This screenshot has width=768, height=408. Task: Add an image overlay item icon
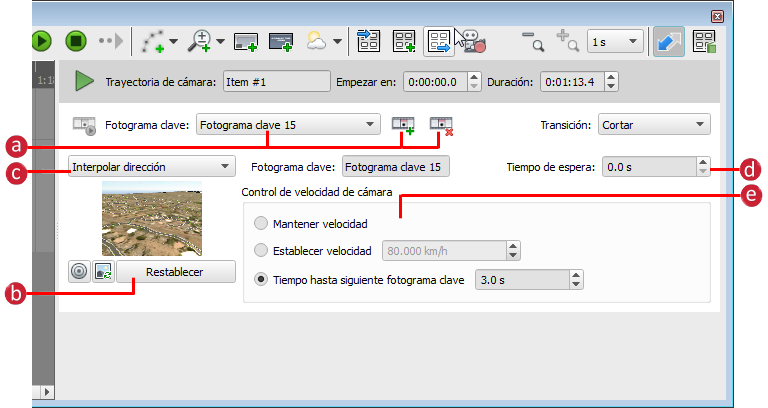[x=246, y=42]
